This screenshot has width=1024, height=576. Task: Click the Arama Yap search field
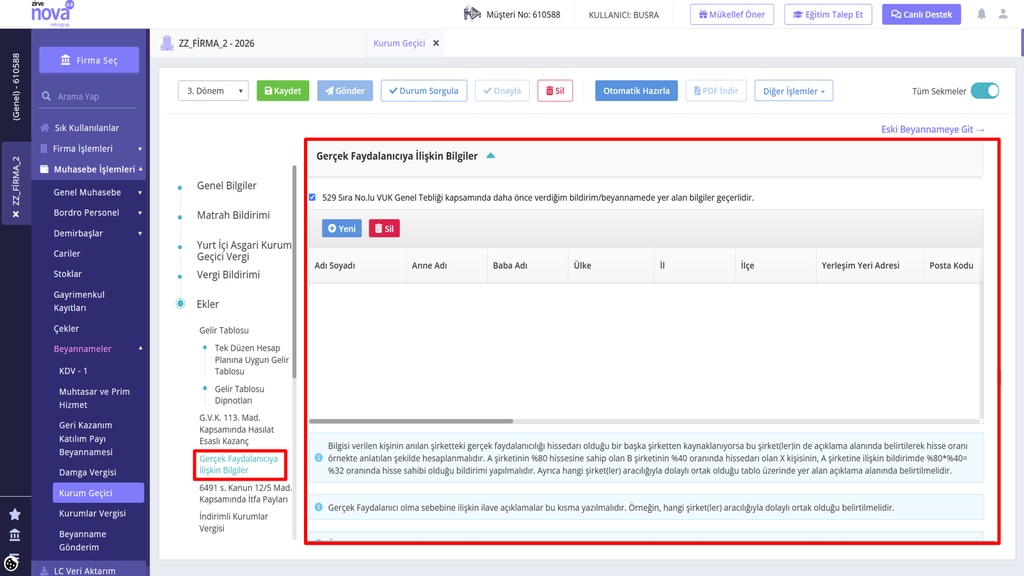89,97
